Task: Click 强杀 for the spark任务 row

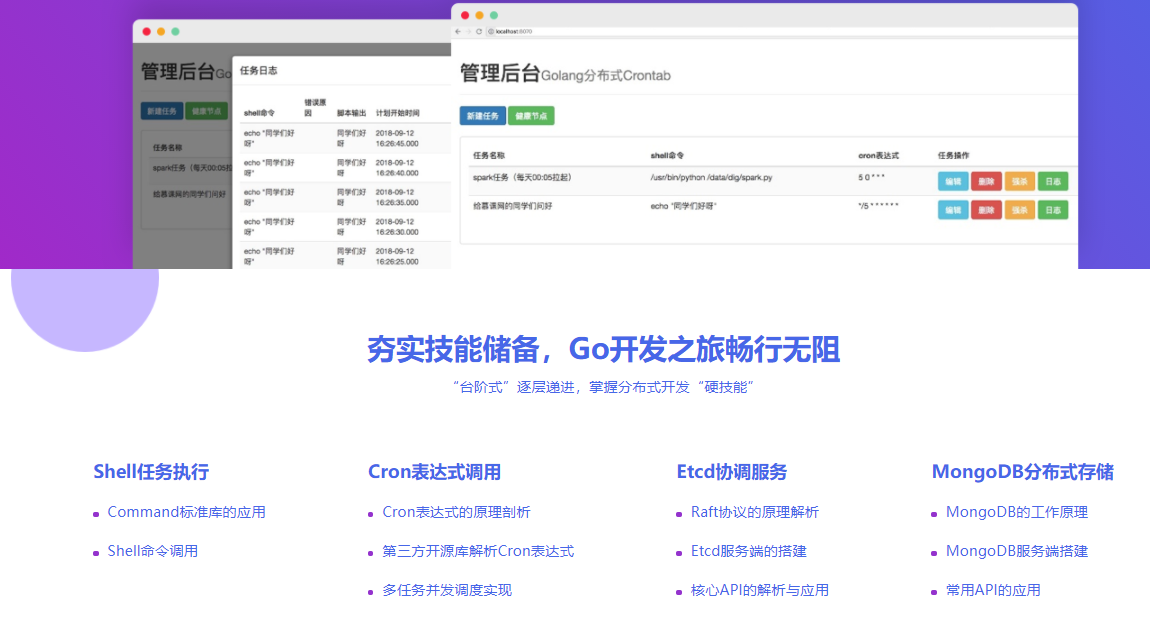Action: pos(1019,181)
